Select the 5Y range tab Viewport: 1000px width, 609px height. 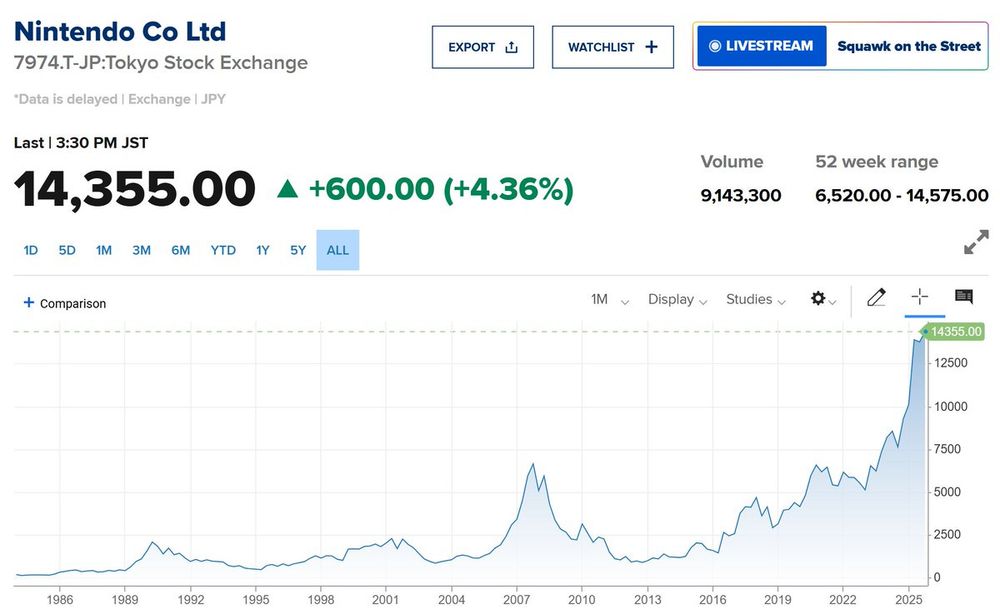click(298, 250)
